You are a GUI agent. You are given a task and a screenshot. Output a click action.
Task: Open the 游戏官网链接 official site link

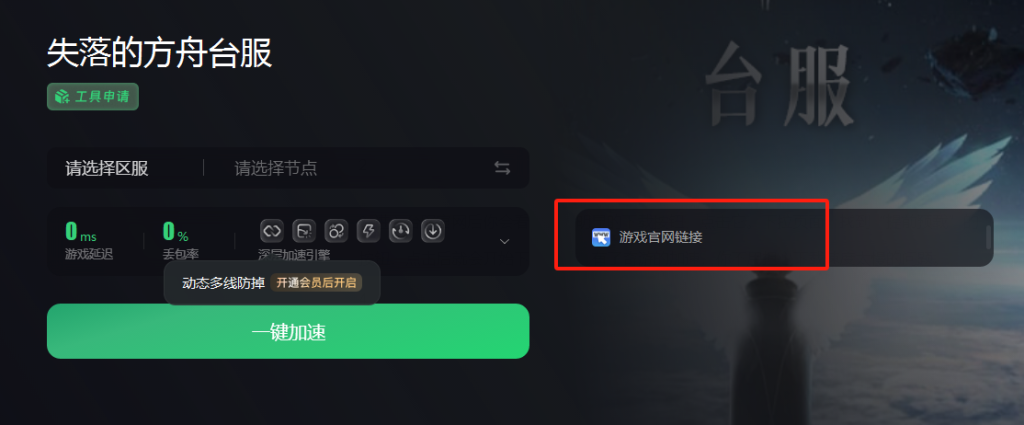tap(661, 237)
